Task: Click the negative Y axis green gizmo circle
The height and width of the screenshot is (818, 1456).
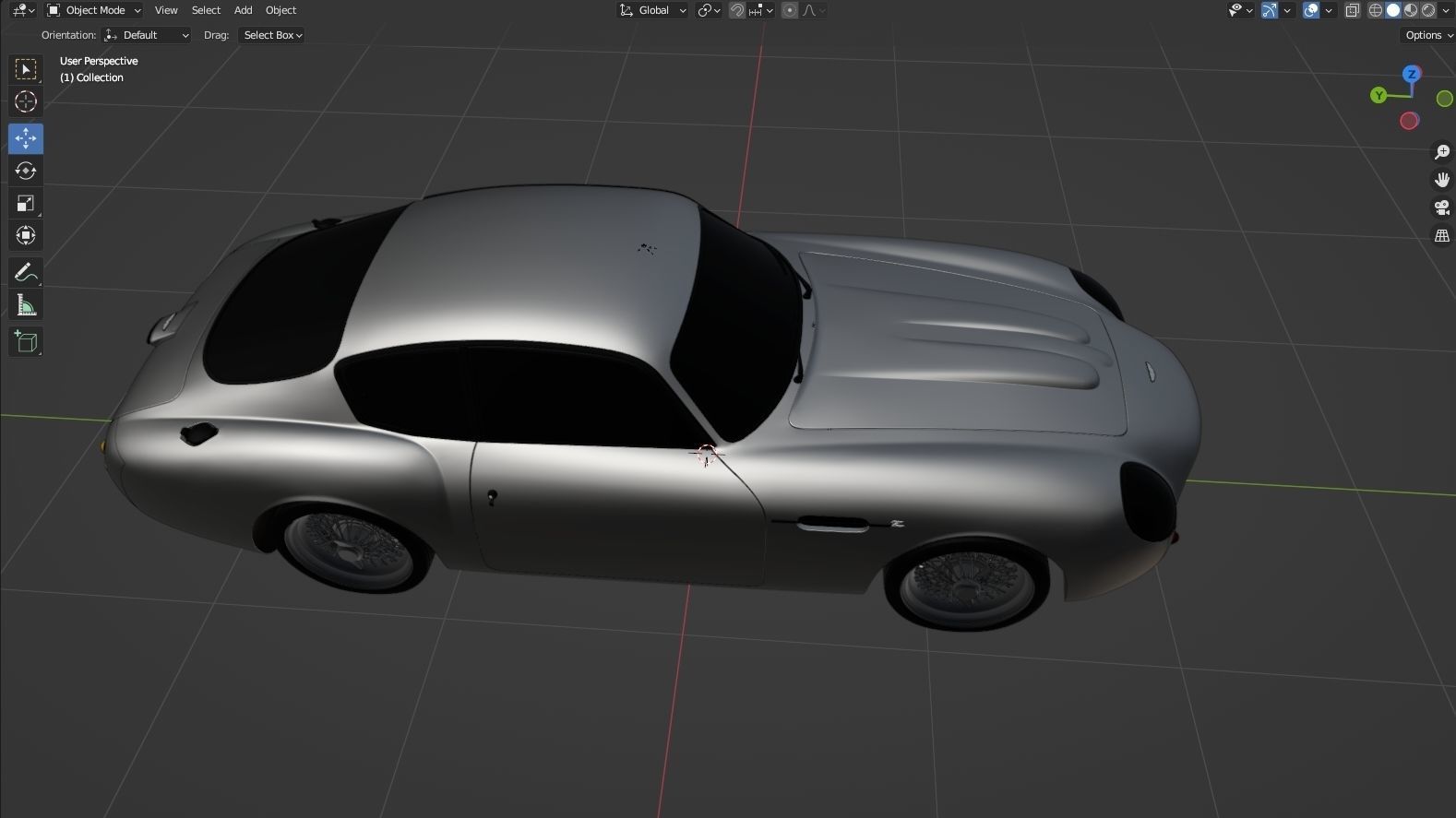Action: [x=1444, y=99]
